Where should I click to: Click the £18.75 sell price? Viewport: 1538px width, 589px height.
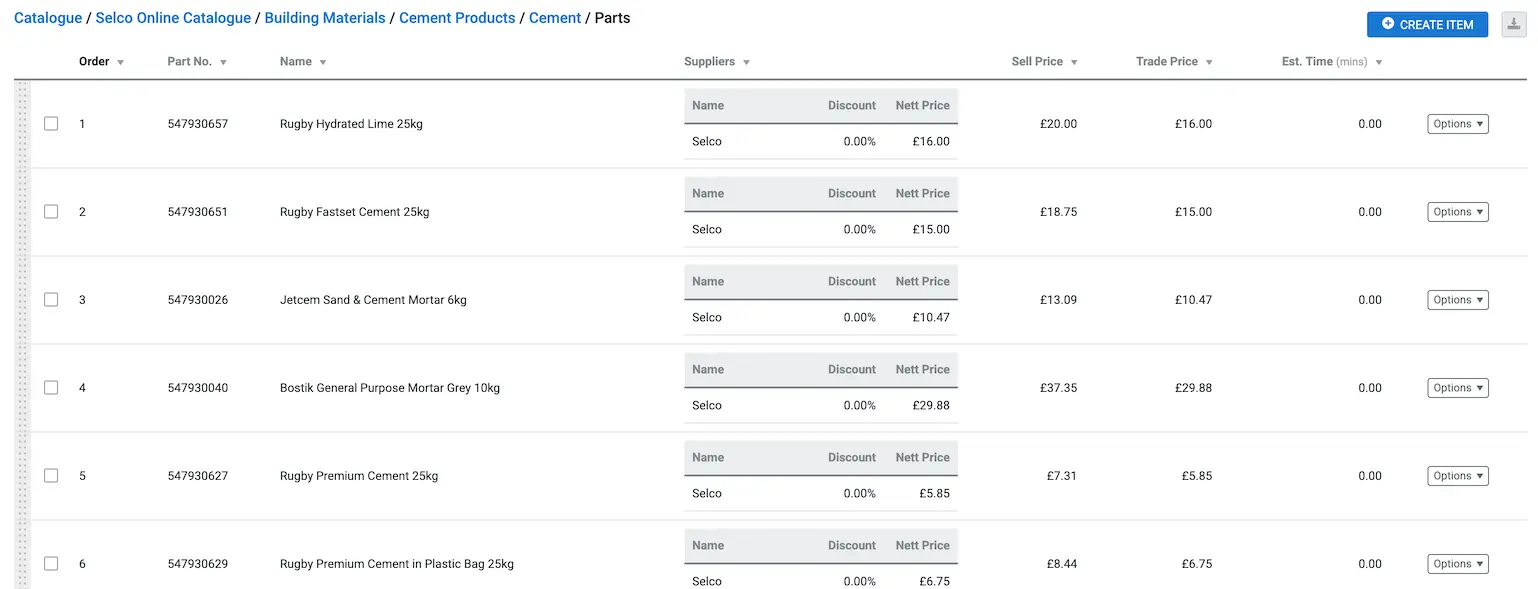point(1058,212)
